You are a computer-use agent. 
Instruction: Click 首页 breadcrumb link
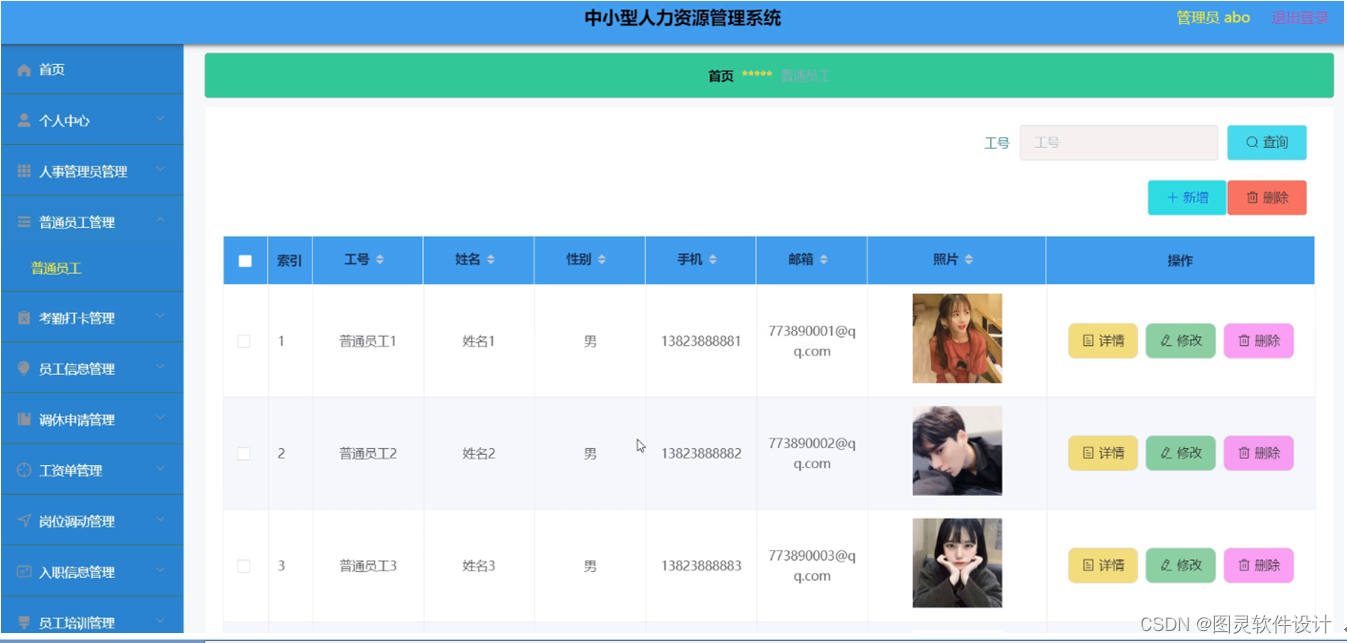pos(721,76)
